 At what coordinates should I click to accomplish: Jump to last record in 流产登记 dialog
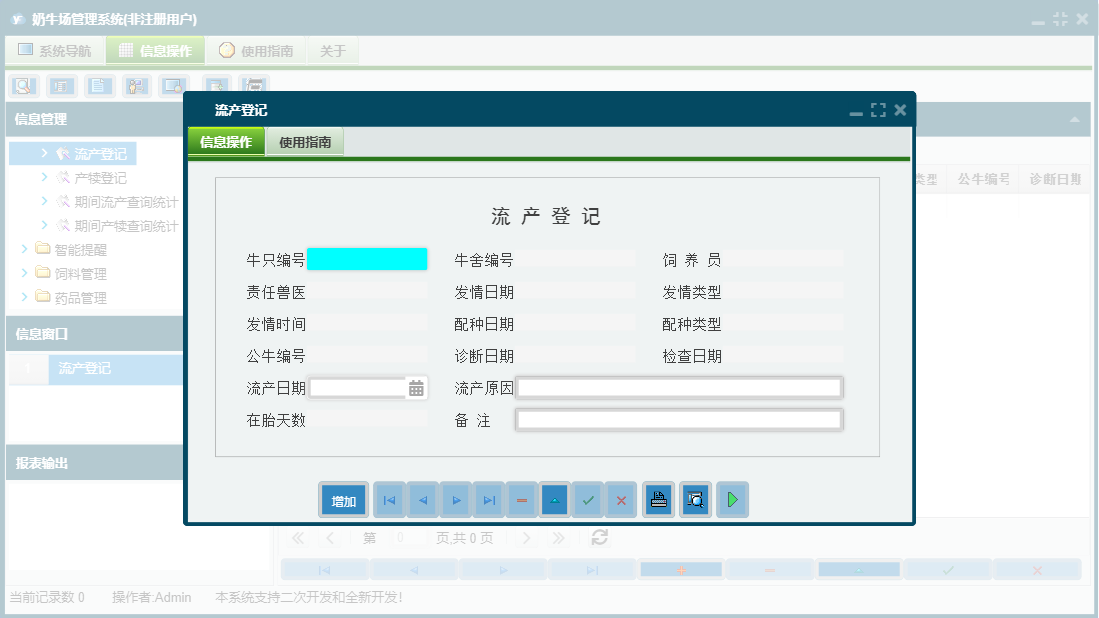coord(489,500)
